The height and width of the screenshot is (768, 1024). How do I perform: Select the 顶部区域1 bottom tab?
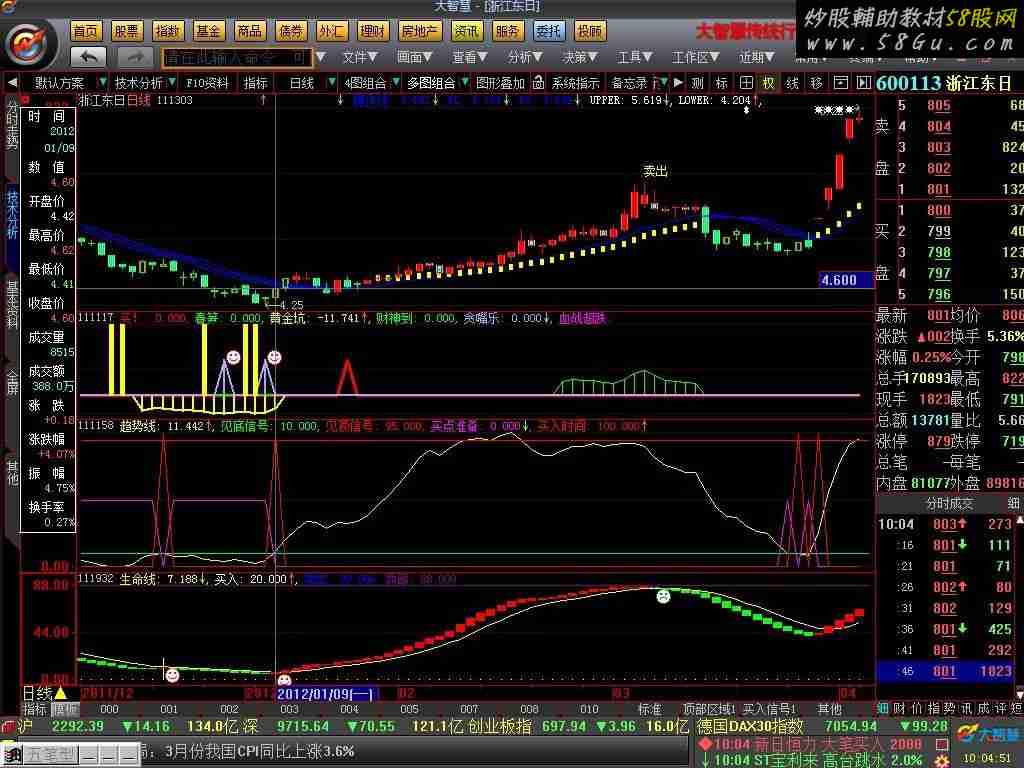coord(709,709)
